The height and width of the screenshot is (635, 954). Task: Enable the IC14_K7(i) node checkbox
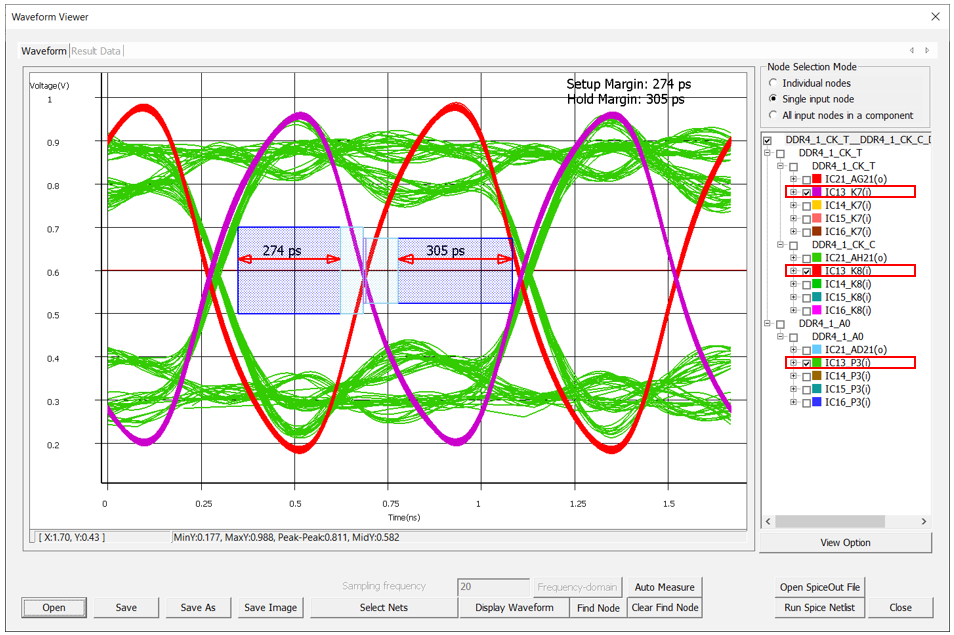(806, 205)
